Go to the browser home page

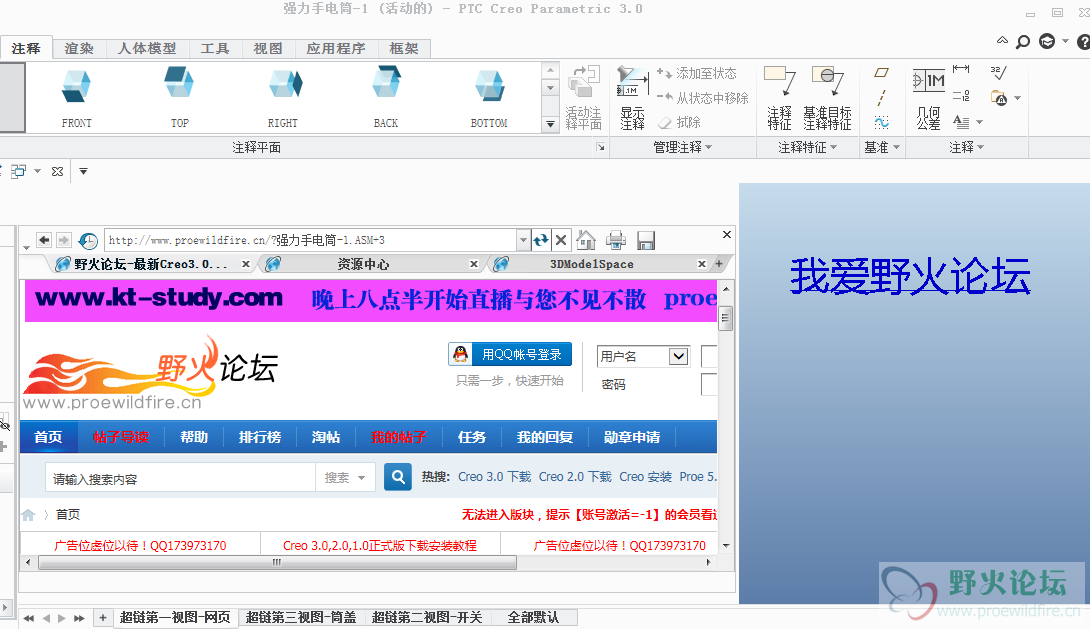pos(586,240)
